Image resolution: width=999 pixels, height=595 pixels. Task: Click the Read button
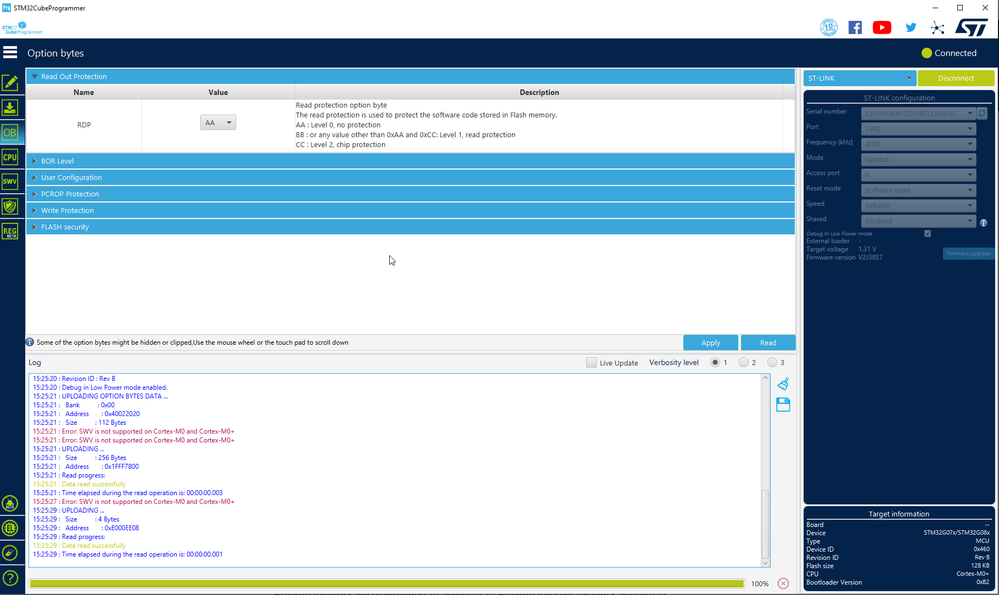(x=768, y=343)
